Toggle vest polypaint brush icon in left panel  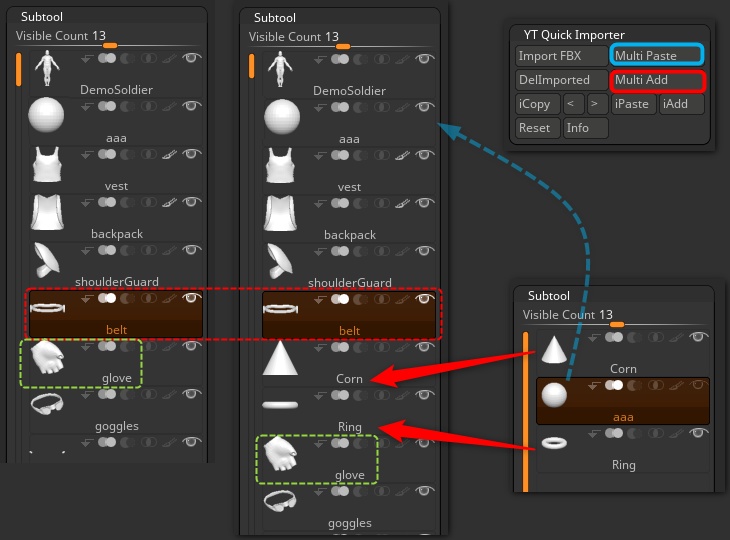(x=169, y=154)
